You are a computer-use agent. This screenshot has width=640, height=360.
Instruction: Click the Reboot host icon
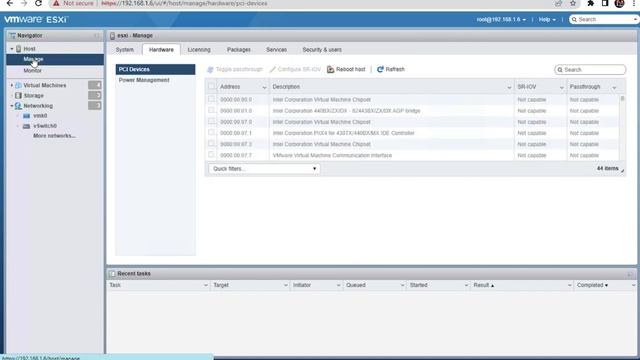(331, 69)
